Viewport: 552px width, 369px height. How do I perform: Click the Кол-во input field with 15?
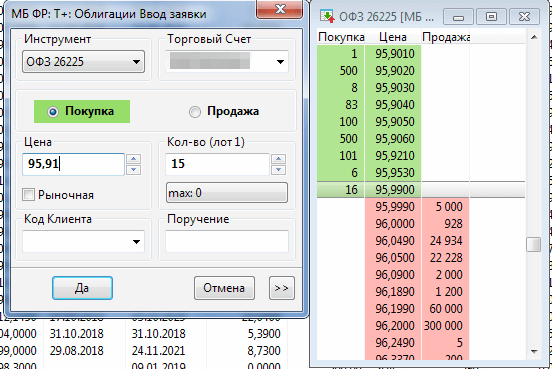coord(218,164)
